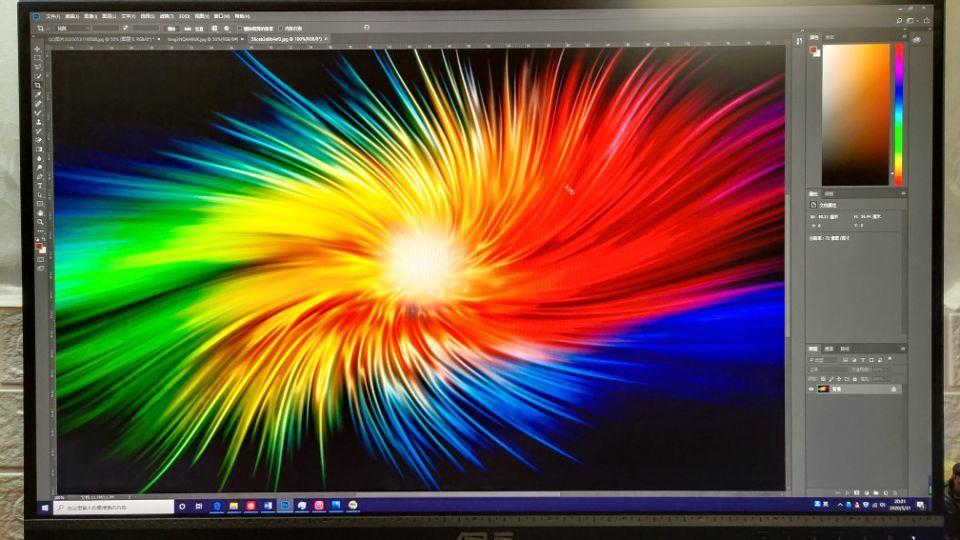Switch to the Channels tab beside Layers
The width and height of the screenshot is (960, 540).
click(829, 348)
